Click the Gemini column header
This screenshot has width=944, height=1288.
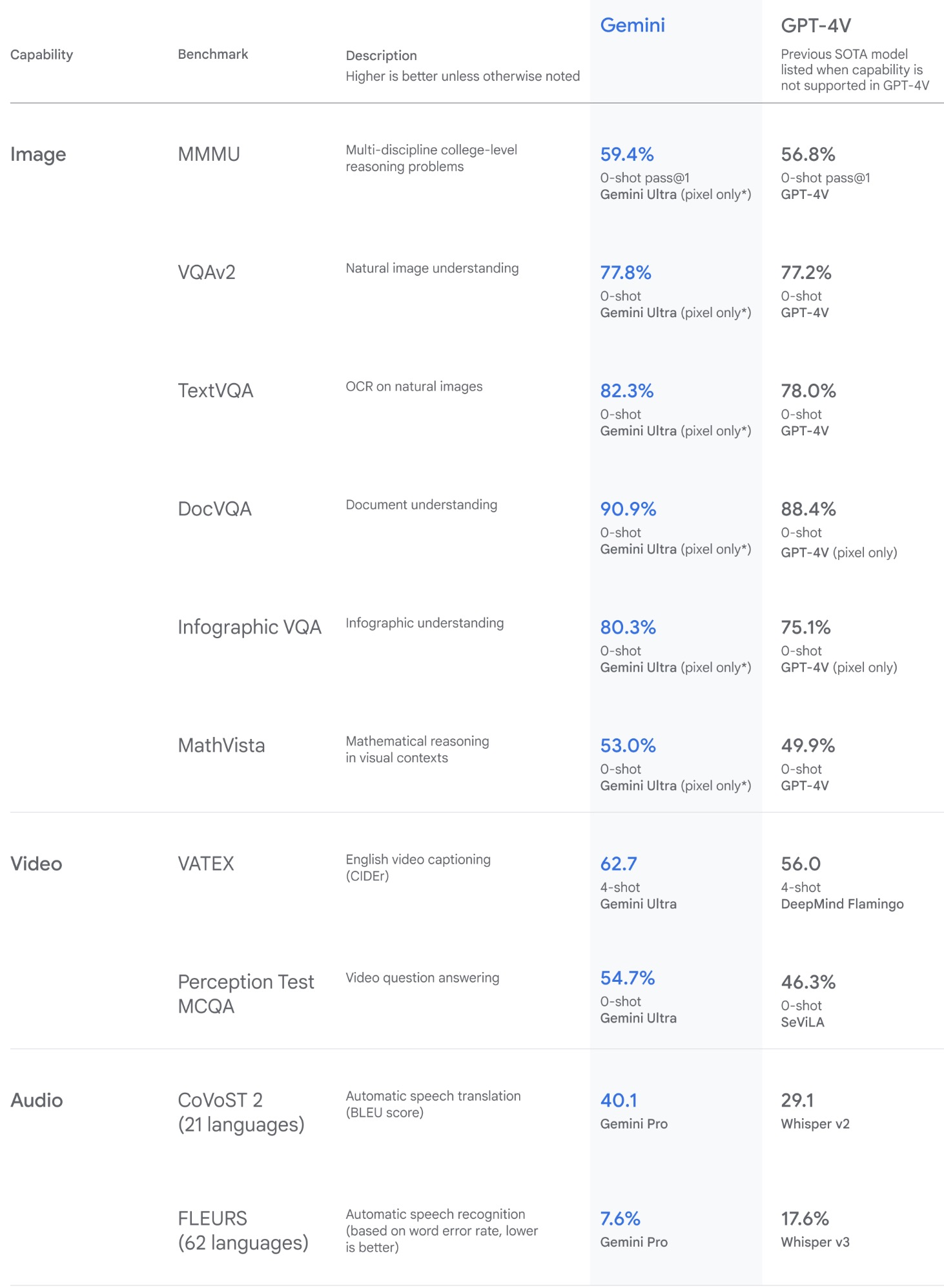tap(632, 25)
